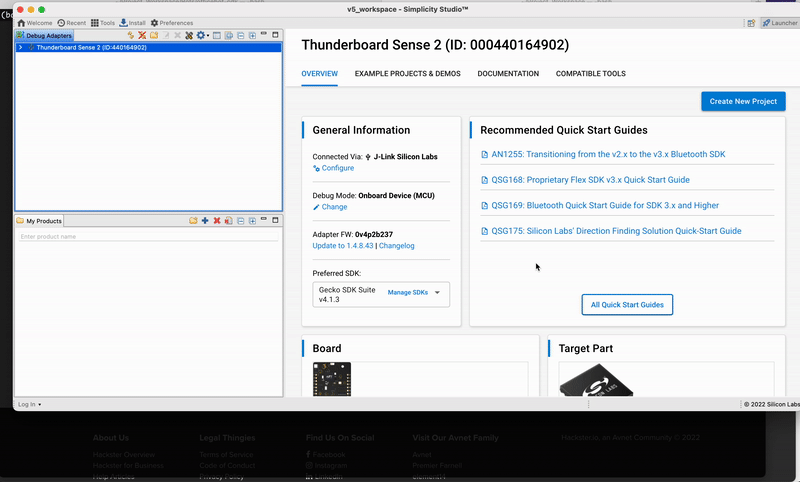Expand the Thunderboard Sense 2 tree node
Viewport: 800px width, 482px height.
click(x=20, y=47)
